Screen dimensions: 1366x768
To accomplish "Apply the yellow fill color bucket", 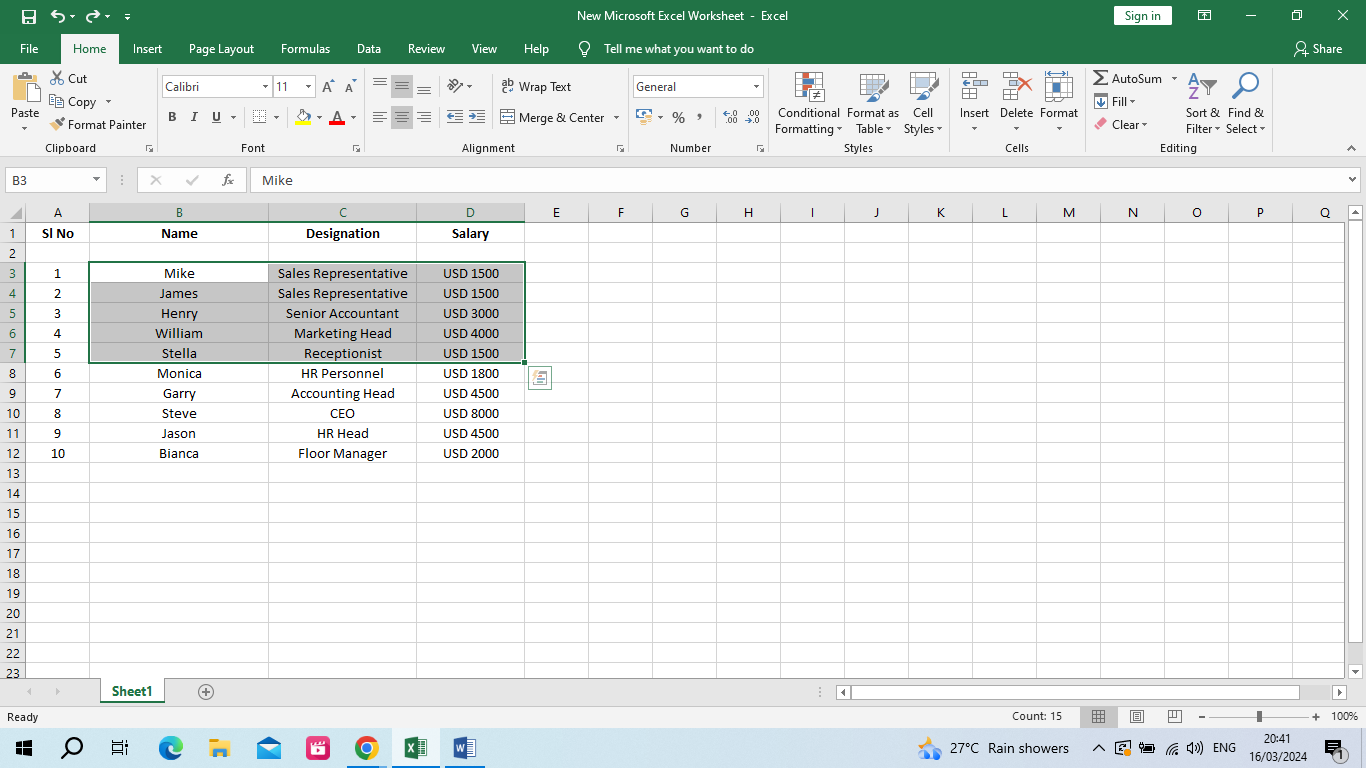I will pos(303,117).
